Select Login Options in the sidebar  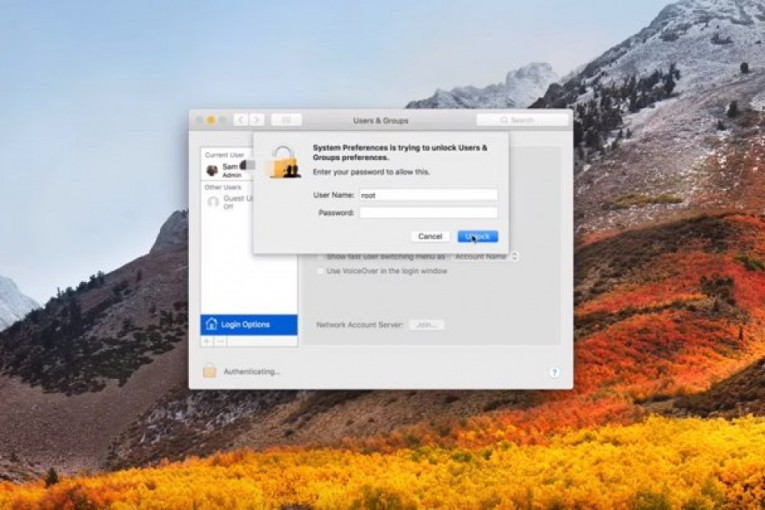point(248,325)
